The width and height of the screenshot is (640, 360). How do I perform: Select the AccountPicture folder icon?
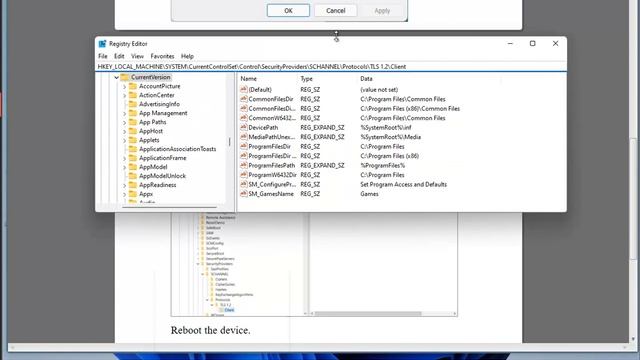pyautogui.click(x=133, y=86)
